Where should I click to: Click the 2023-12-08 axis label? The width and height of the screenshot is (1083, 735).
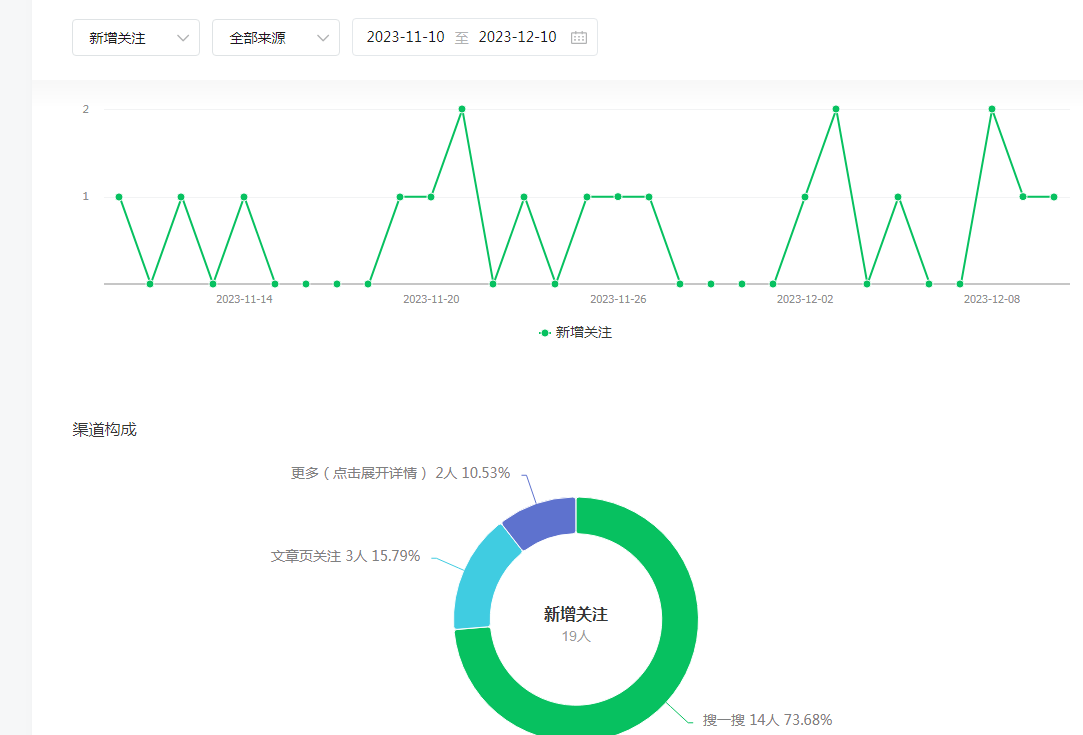992,299
